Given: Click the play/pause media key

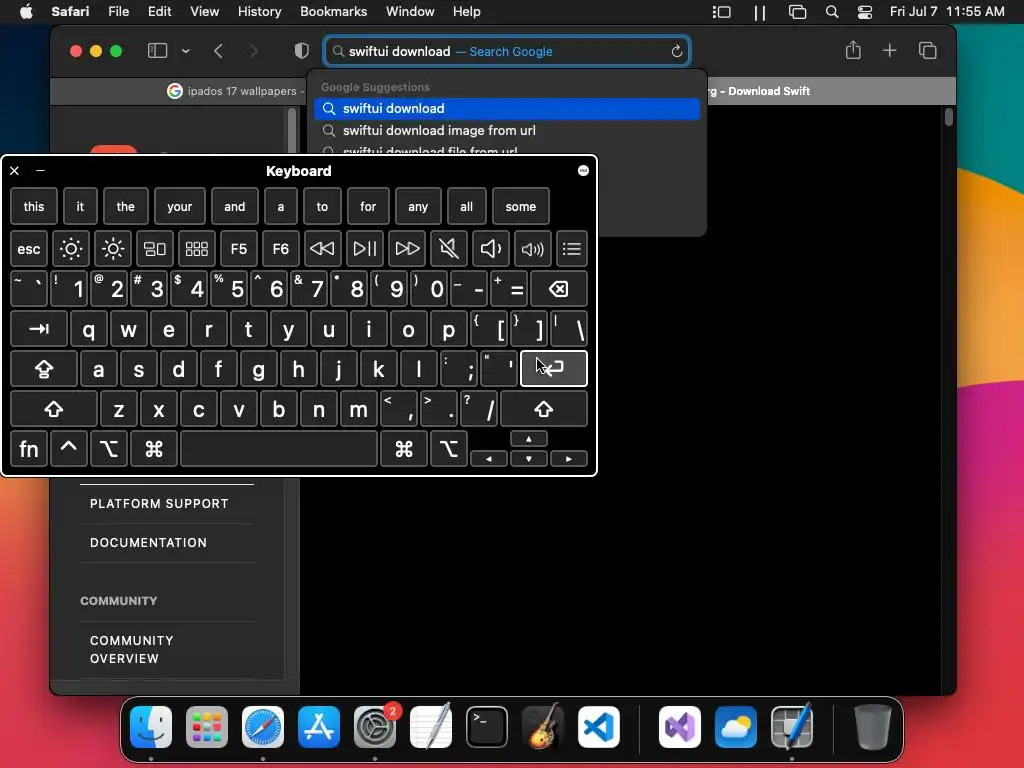Looking at the screenshot, I should [x=364, y=249].
